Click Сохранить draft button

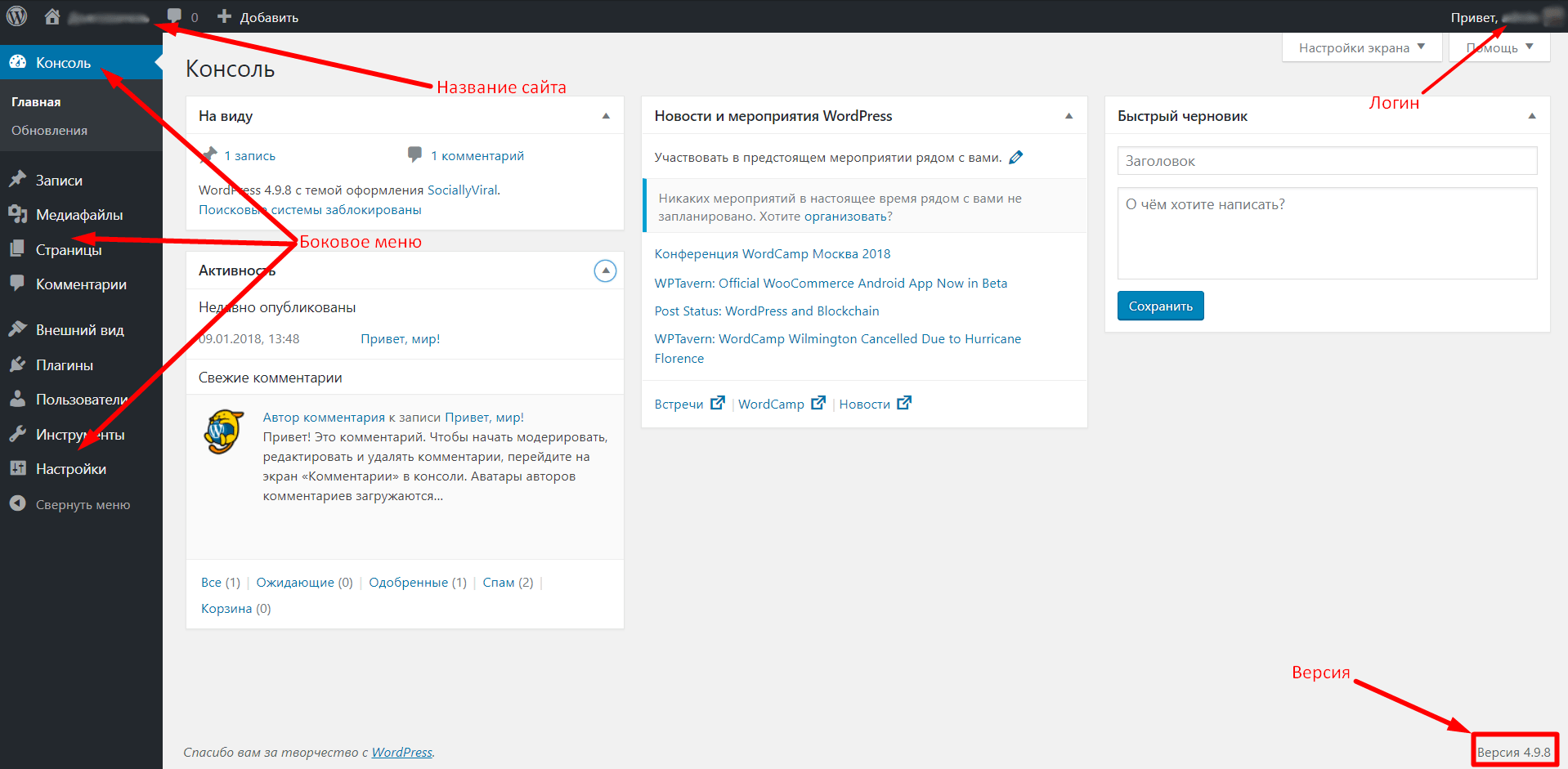1161,306
